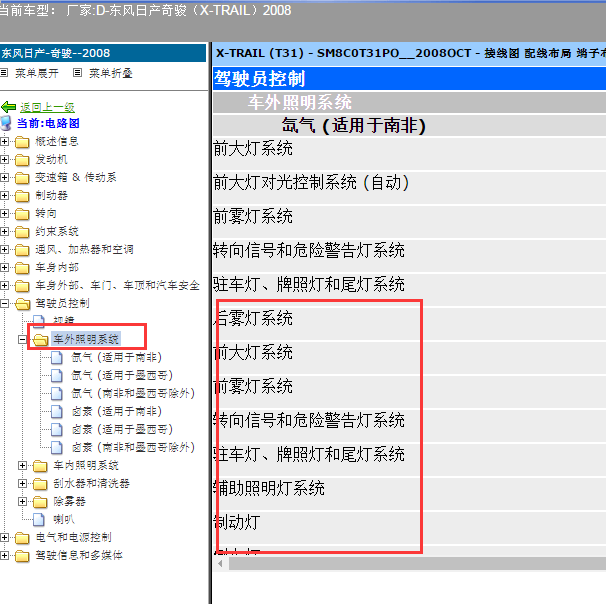Click the document icon for 卤素 (南非和墨西哥除外)

click(x=57, y=447)
